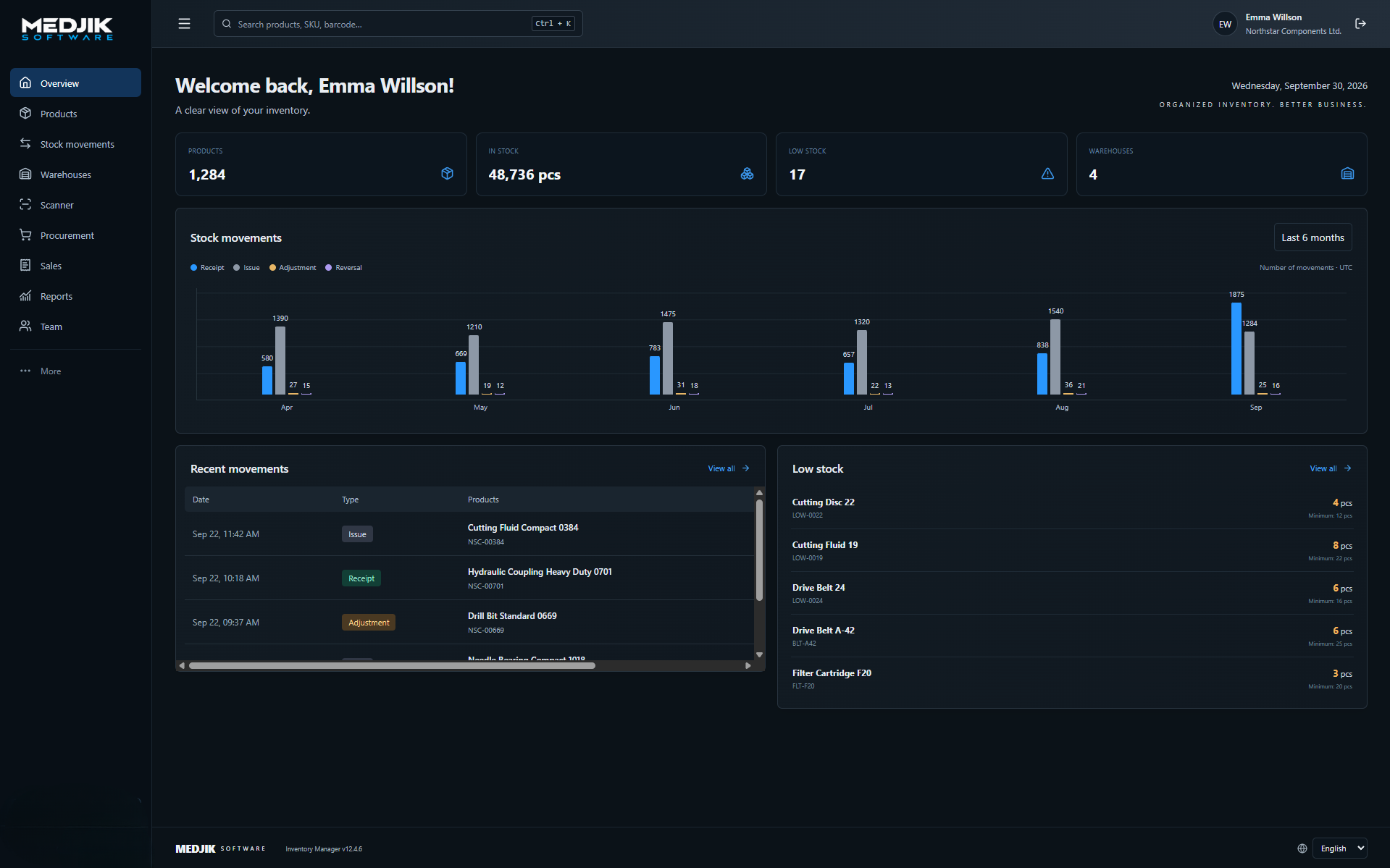
Task: Click the scroll right arrow in Recent movements
Action: pos(748,665)
